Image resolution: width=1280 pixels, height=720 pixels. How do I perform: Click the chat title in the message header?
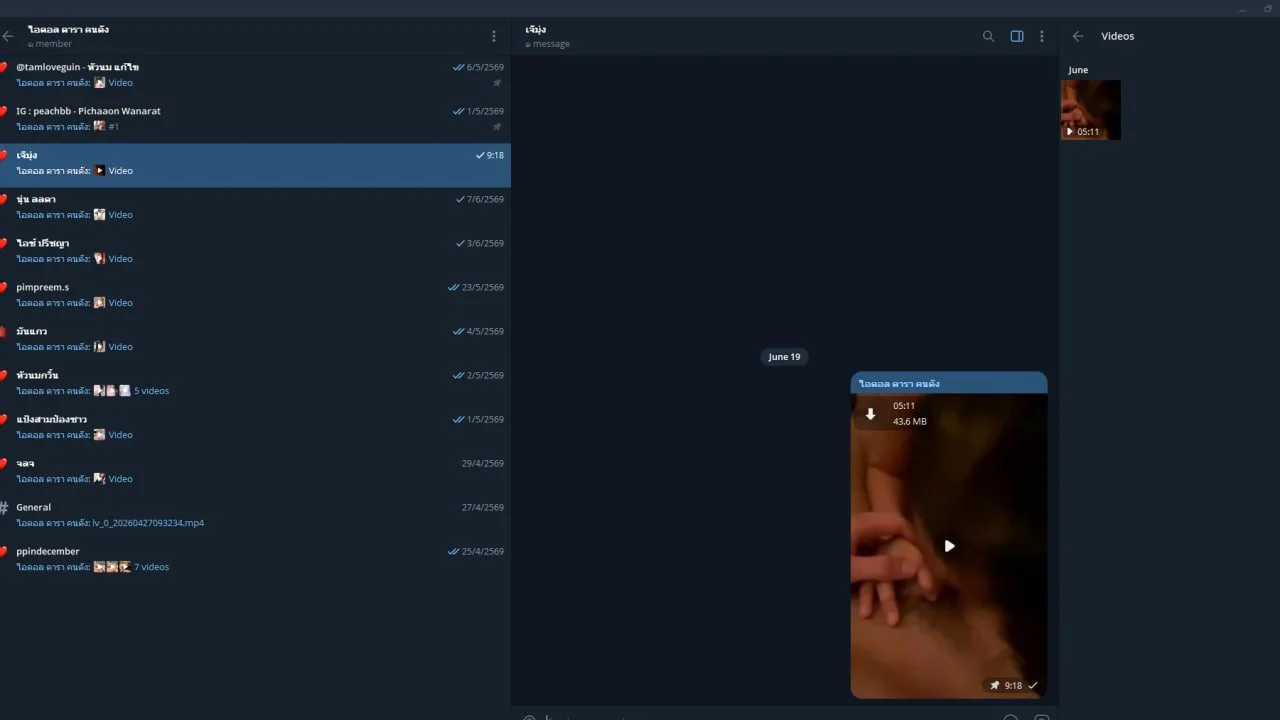pyautogui.click(x=535, y=30)
